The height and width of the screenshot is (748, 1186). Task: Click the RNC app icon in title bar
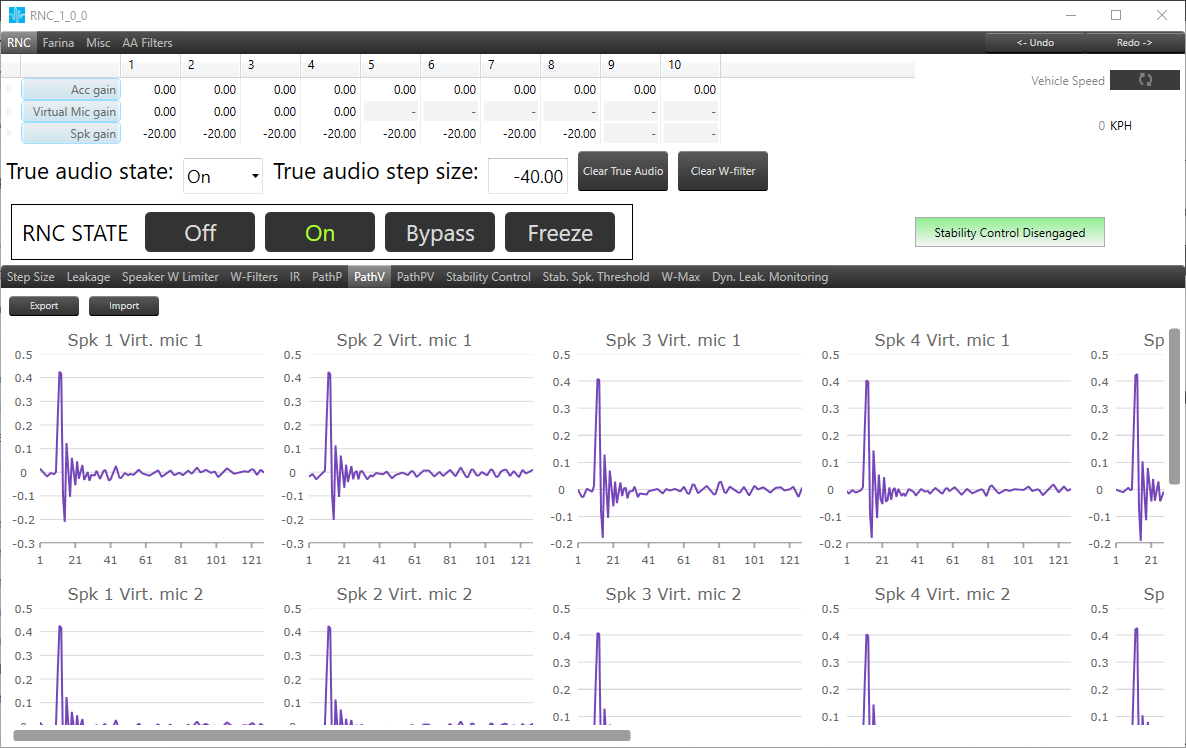click(16, 15)
